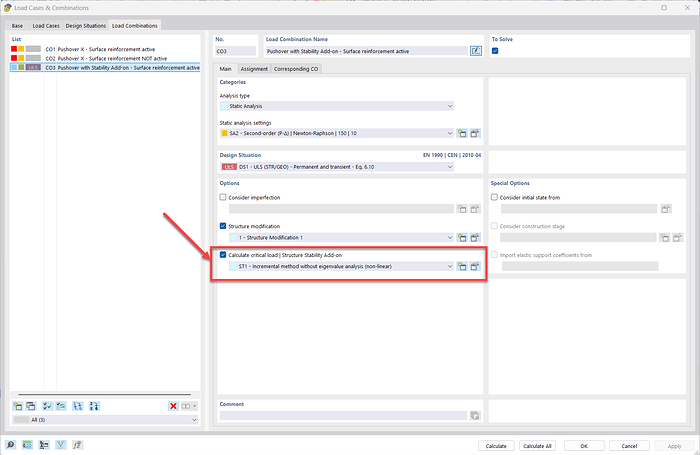Uncheck the Structure modification option
This screenshot has height=455, width=700.
coord(223,227)
